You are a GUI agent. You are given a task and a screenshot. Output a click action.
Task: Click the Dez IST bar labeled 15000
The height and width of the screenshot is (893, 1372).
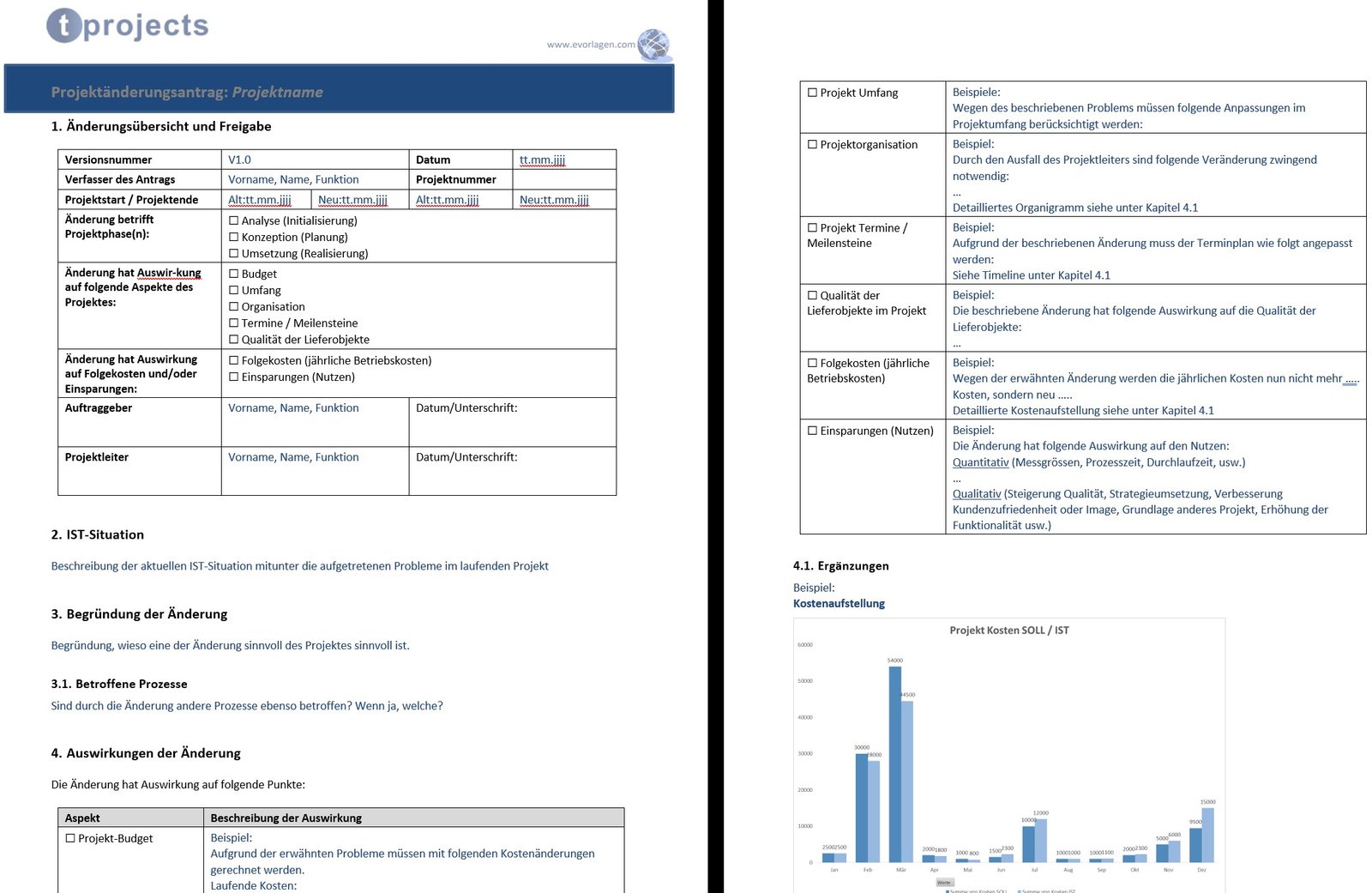point(1208,835)
